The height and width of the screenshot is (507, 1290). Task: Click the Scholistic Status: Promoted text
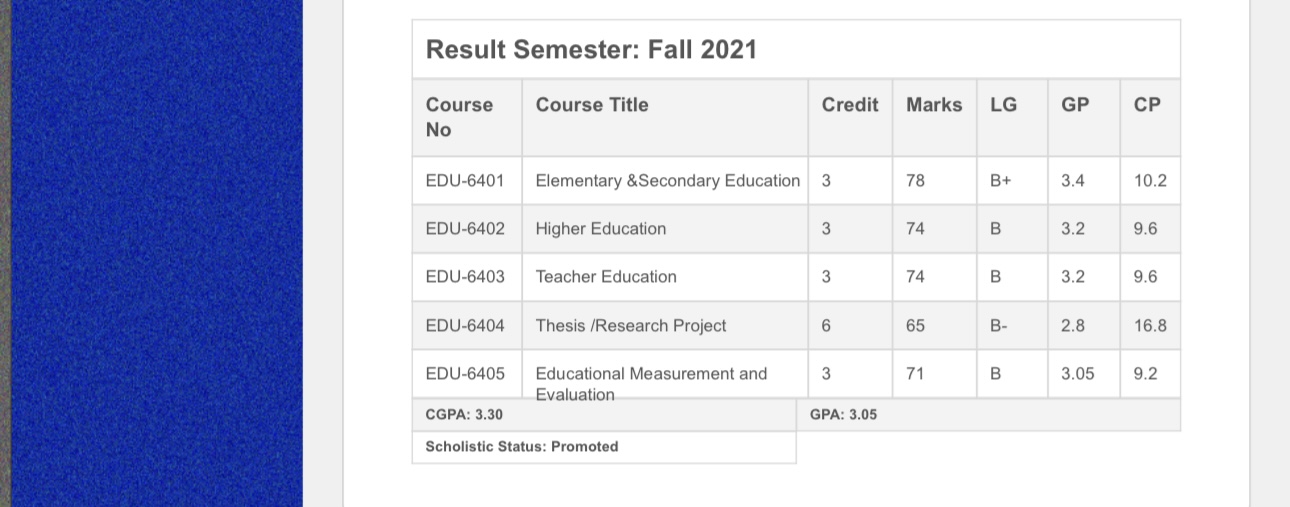[x=522, y=447]
